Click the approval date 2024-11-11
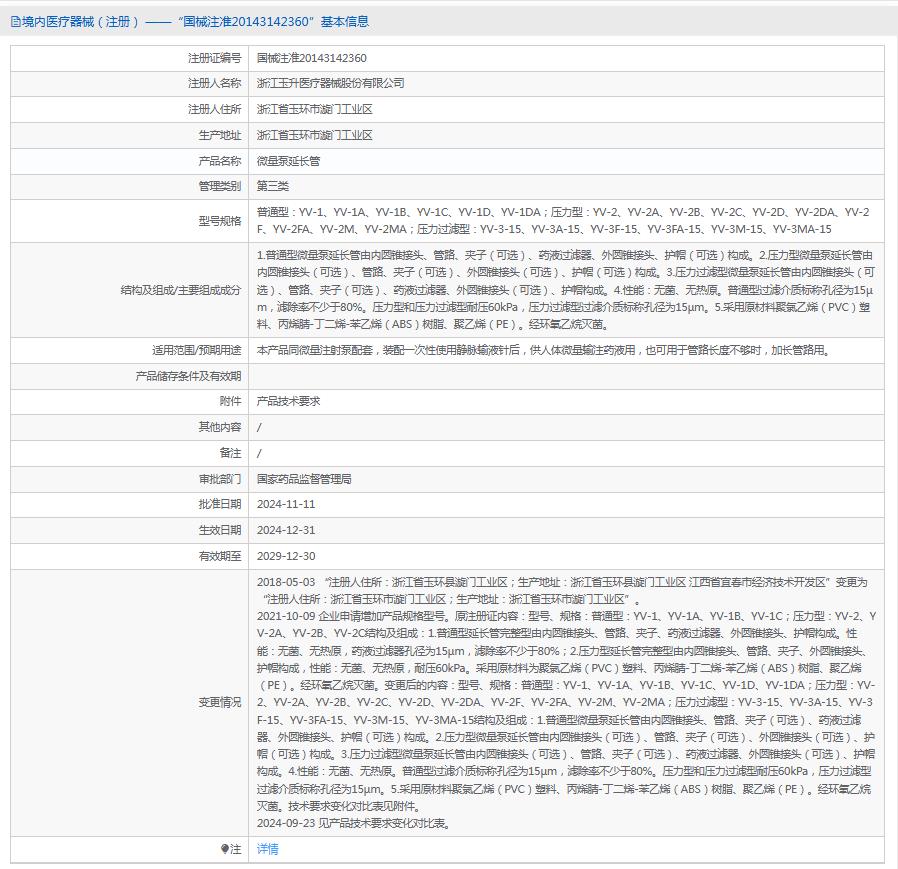Screen dimensions: 898x869 pyautogui.click(x=286, y=505)
